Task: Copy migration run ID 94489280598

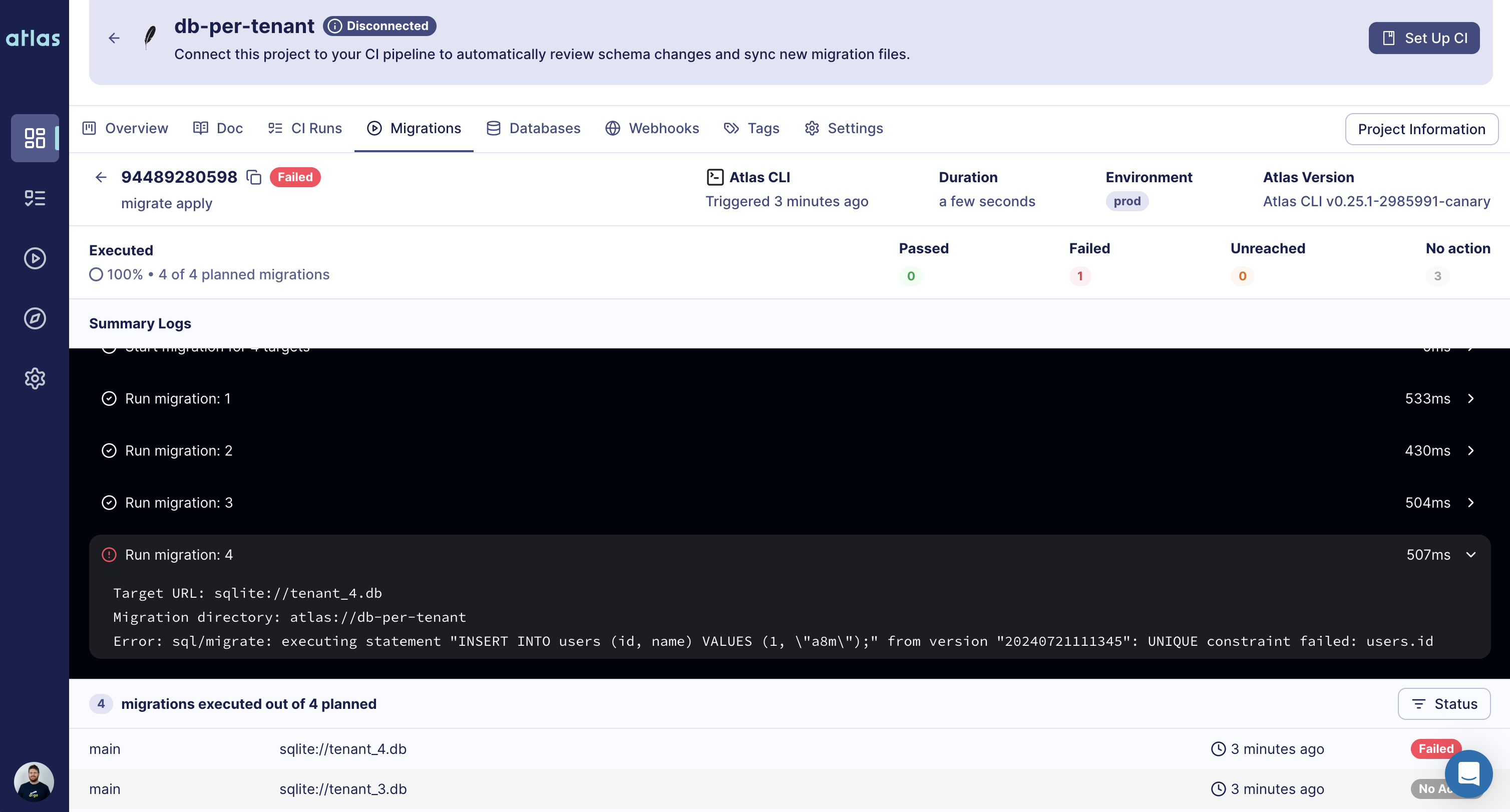Action: tap(254, 177)
